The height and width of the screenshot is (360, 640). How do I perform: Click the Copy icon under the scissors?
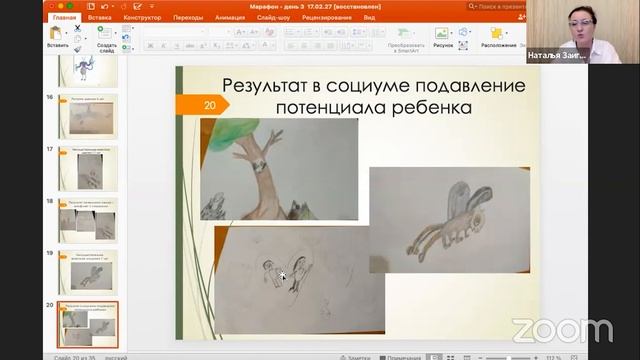click(77, 39)
